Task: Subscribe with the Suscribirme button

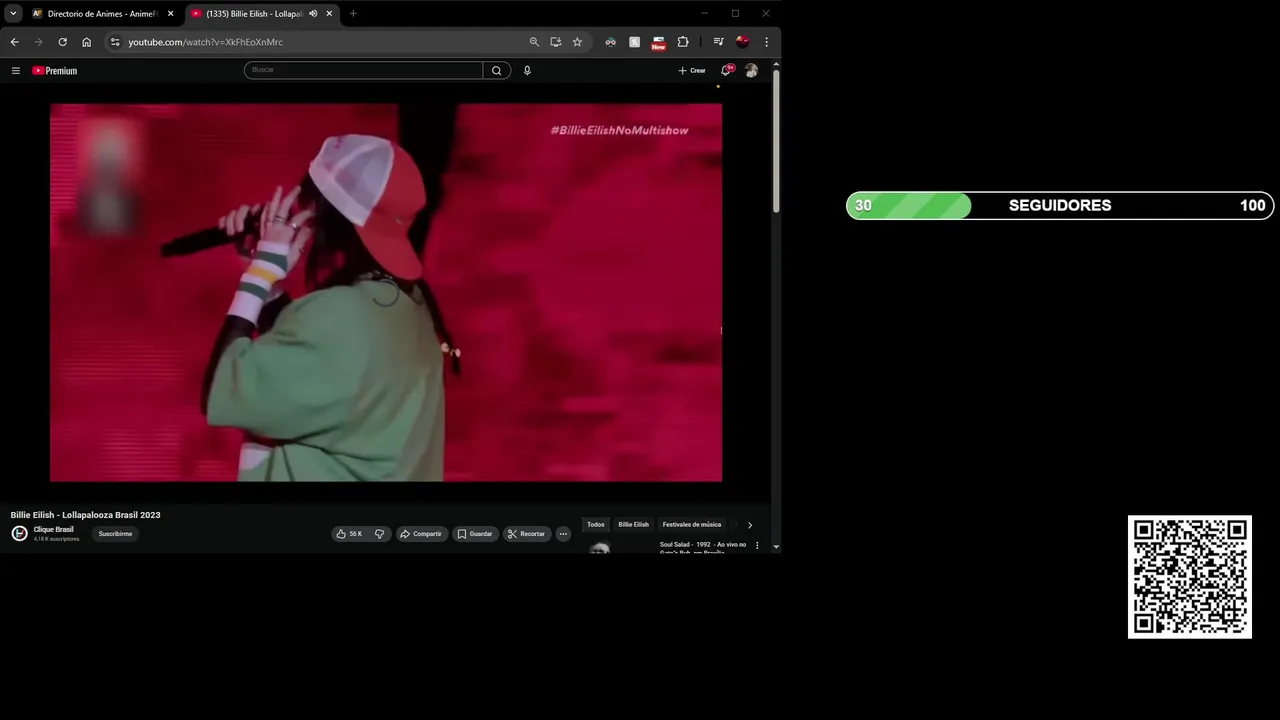Action: [x=115, y=534]
